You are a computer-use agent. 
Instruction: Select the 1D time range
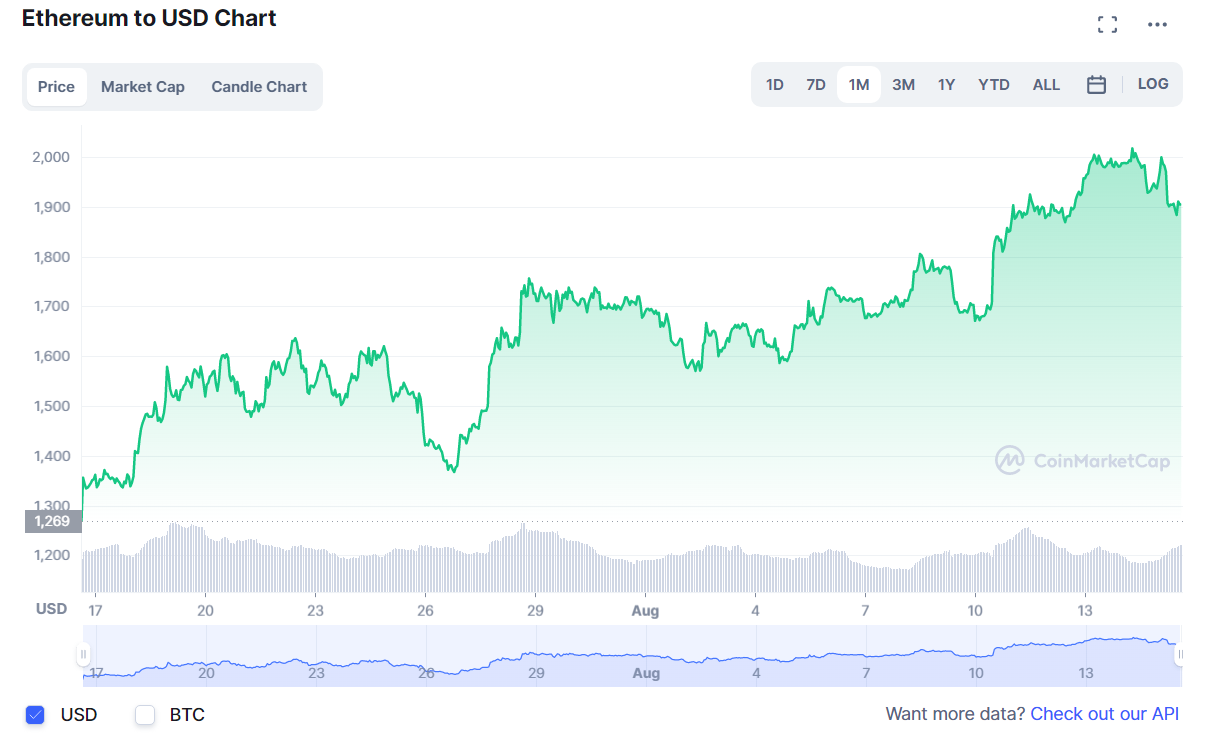tap(775, 84)
